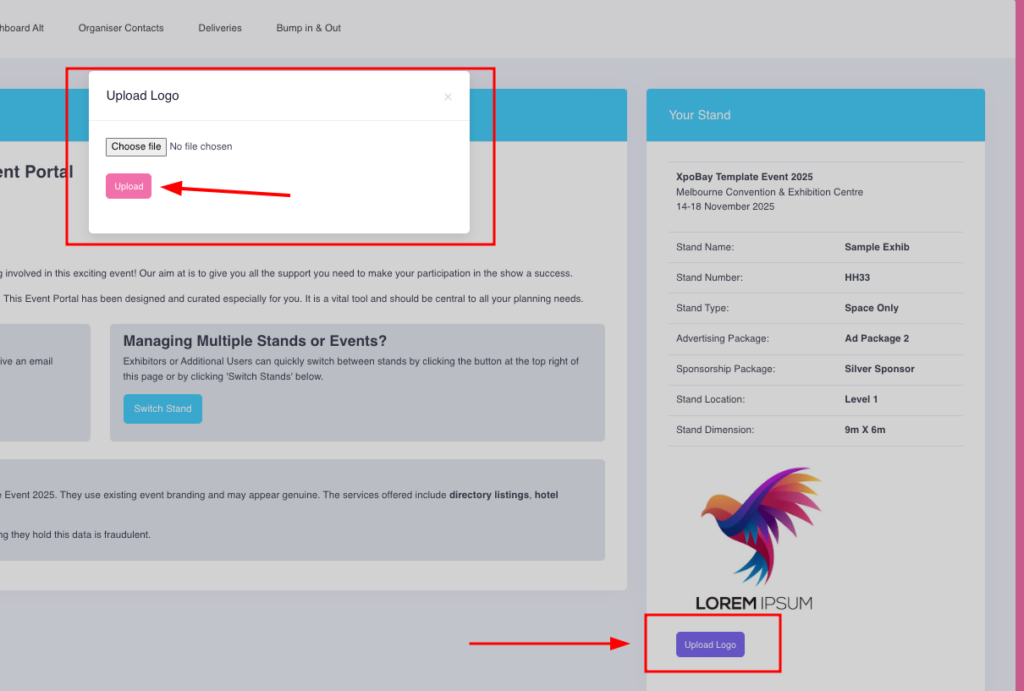Click the Managing Multiple Stands or Events heading
This screenshot has width=1024, height=691.
tap(255, 341)
